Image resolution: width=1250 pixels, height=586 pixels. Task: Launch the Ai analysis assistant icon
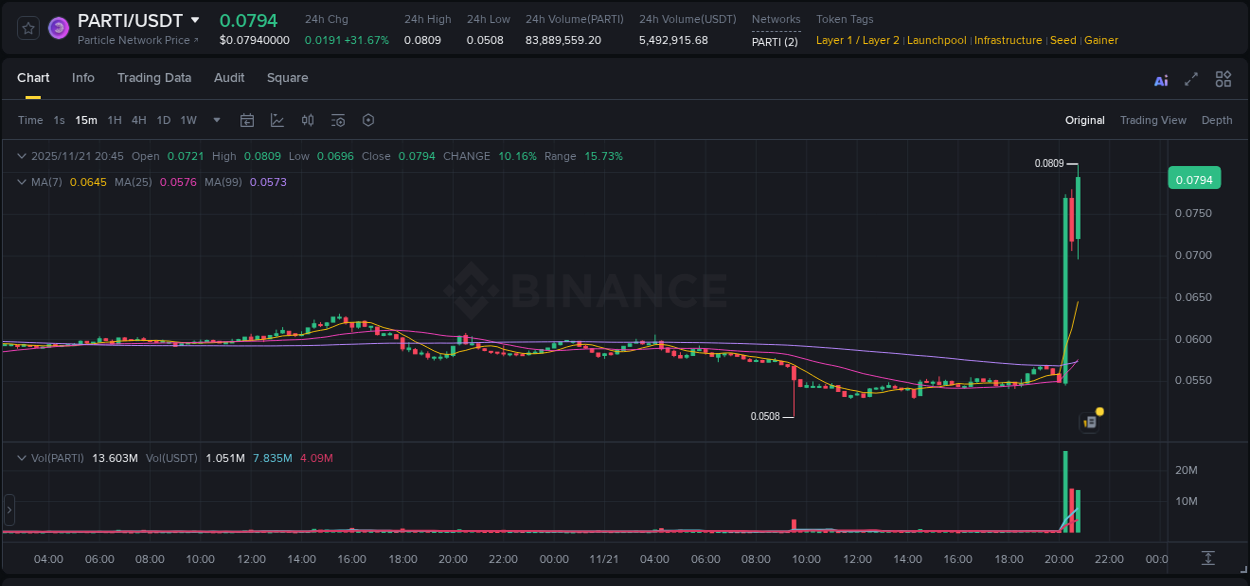(x=1161, y=79)
